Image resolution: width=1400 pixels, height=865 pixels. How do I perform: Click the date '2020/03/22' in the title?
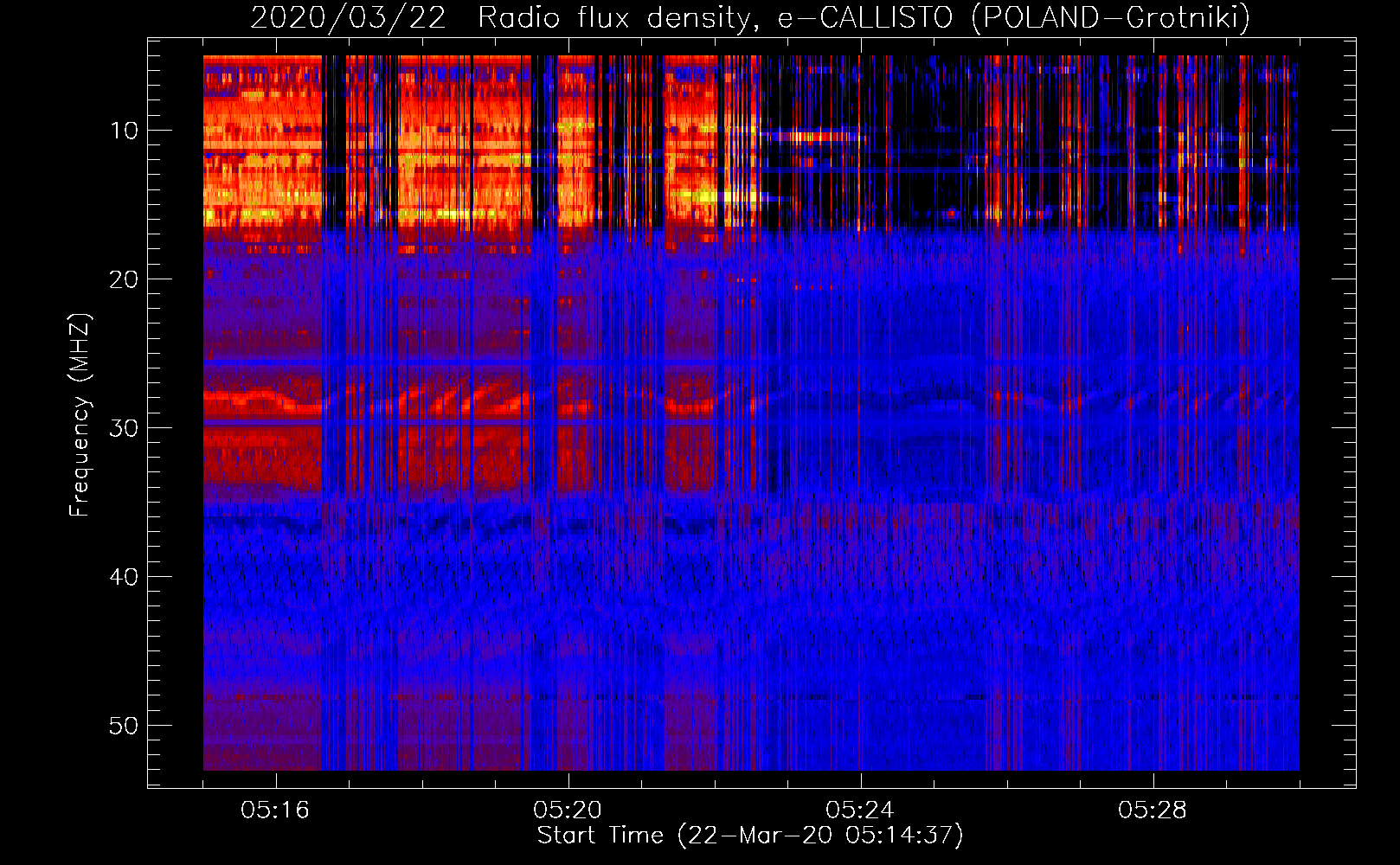348,17
